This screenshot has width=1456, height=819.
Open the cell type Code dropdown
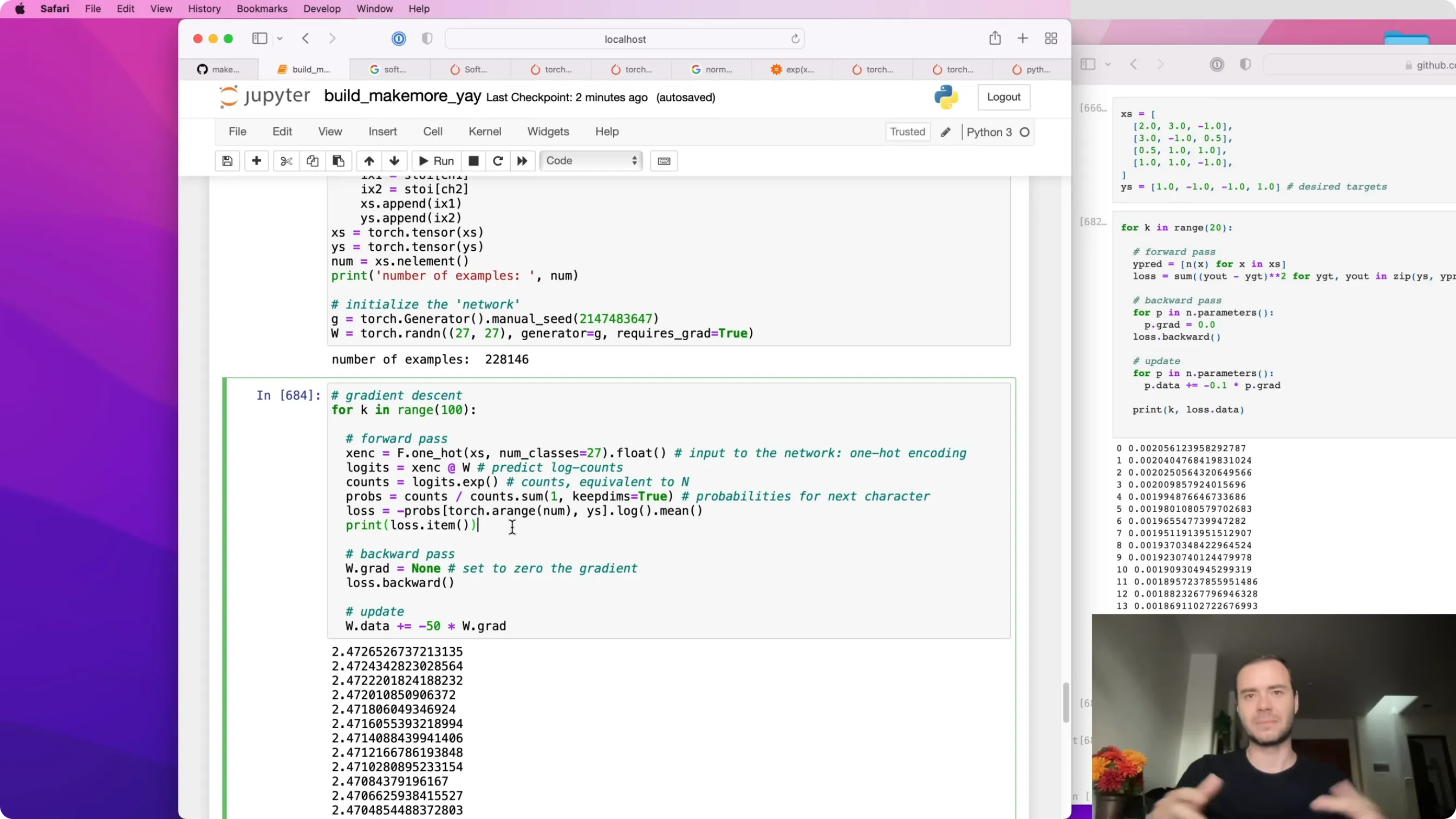[x=591, y=161]
